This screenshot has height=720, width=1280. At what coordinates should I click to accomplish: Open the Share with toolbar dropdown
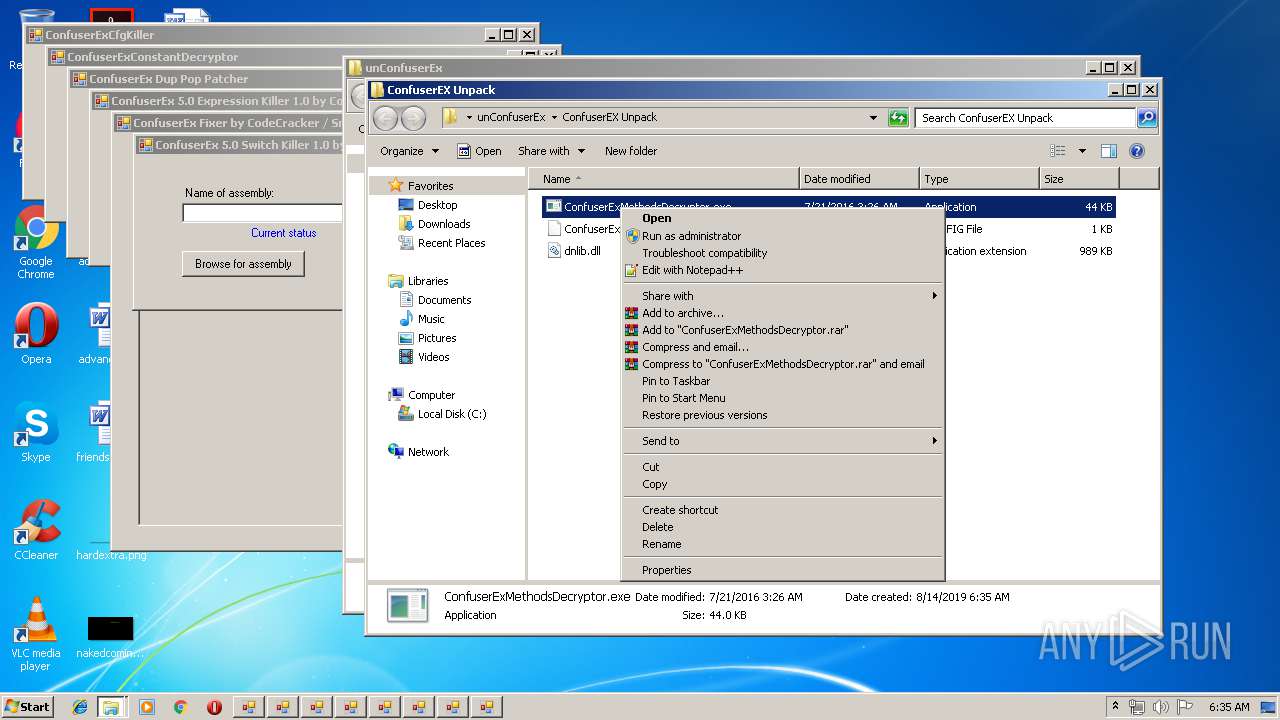click(551, 151)
